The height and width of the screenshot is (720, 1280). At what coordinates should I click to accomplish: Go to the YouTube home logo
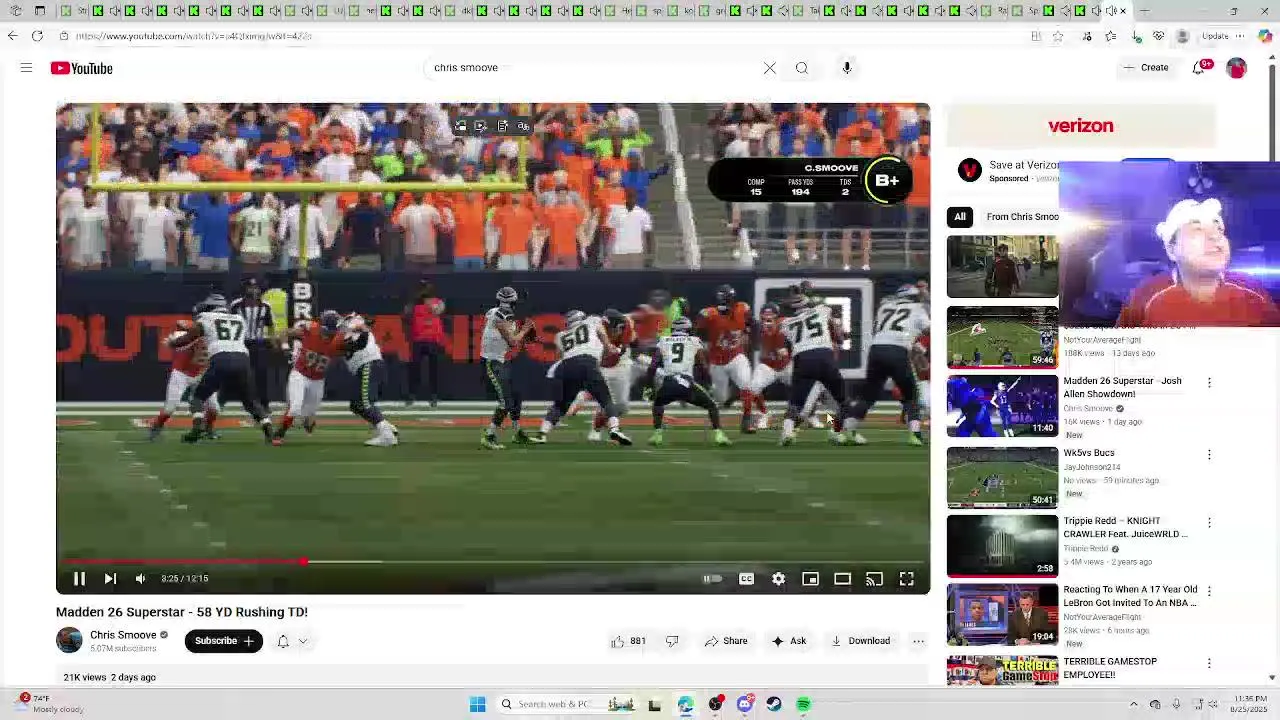pos(82,68)
